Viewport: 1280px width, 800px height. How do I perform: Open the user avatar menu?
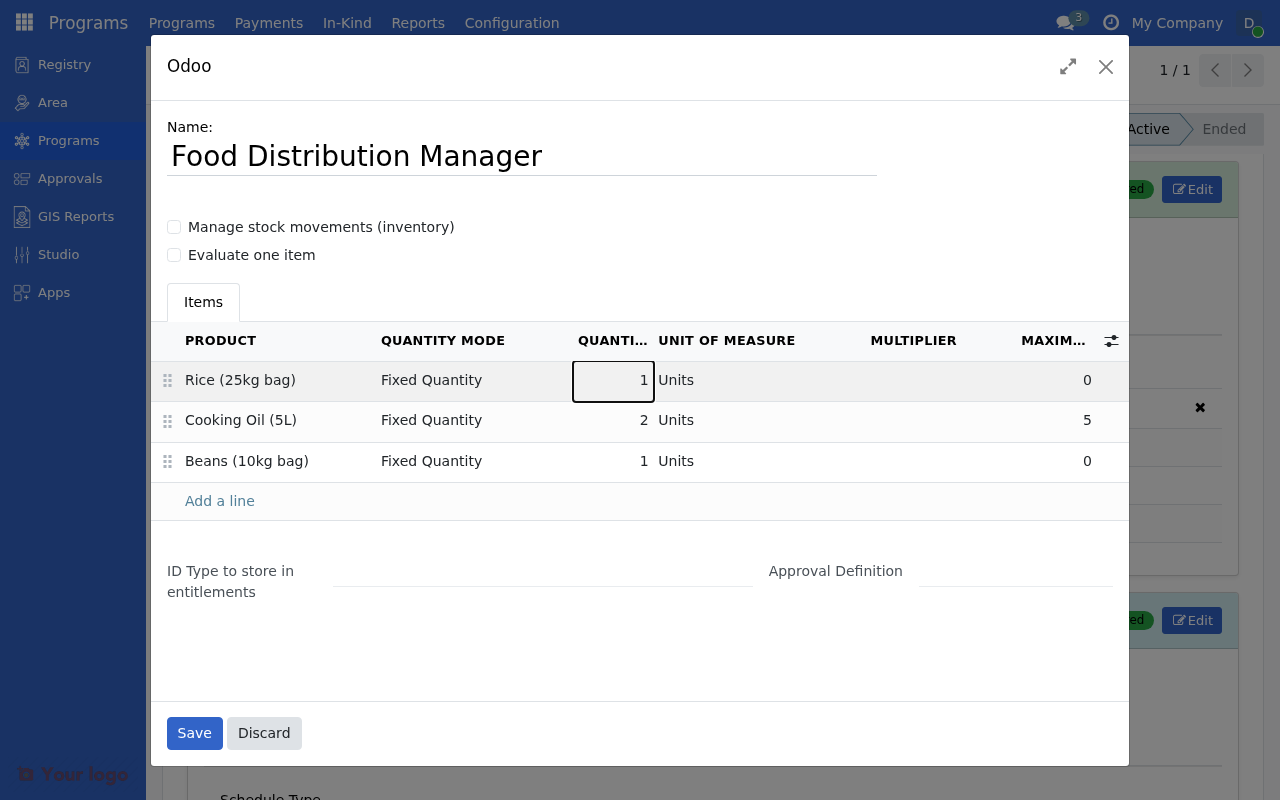coord(1250,22)
